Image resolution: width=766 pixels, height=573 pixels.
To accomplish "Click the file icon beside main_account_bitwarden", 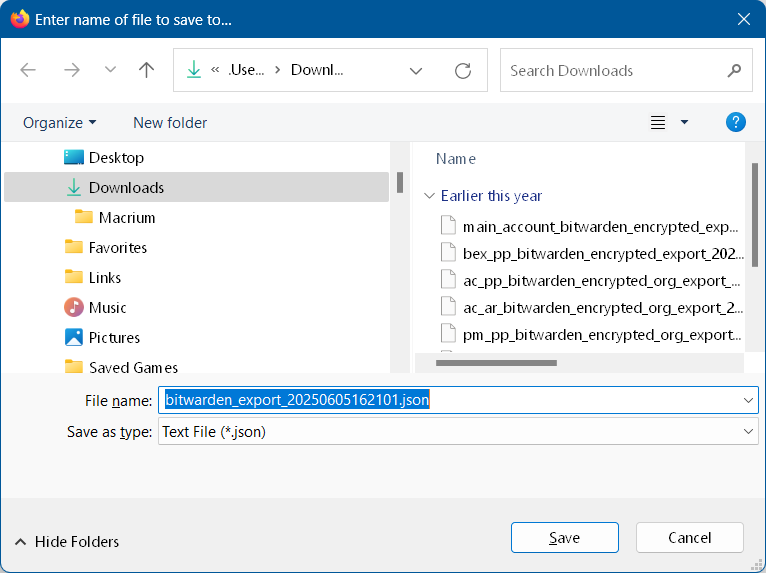I will (x=448, y=226).
